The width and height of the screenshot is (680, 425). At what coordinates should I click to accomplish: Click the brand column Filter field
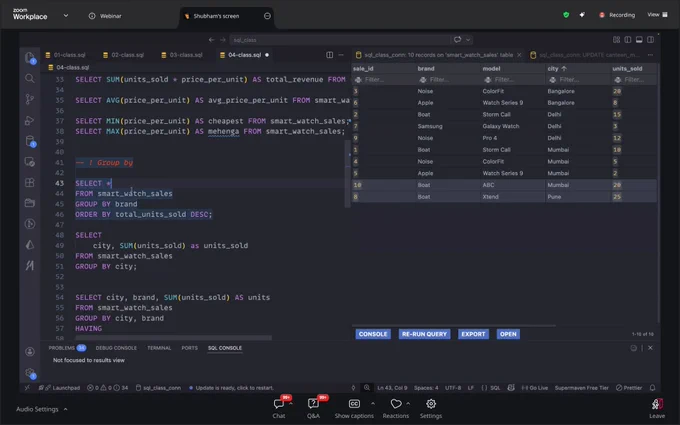click(448, 80)
